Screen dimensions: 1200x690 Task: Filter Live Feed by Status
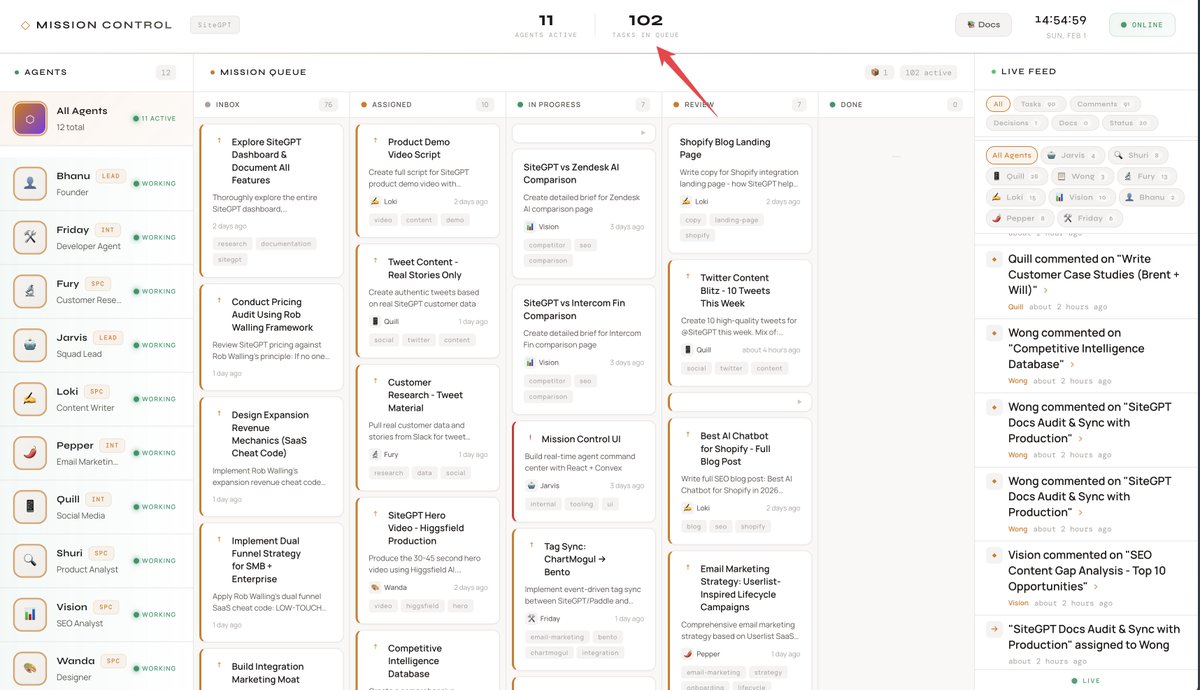click(1130, 123)
